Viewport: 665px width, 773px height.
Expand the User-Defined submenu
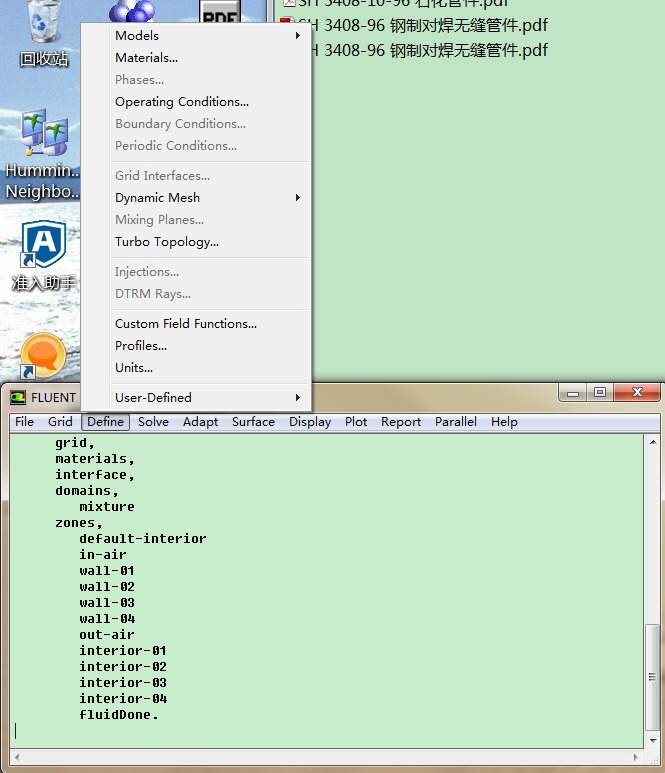pos(196,397)
